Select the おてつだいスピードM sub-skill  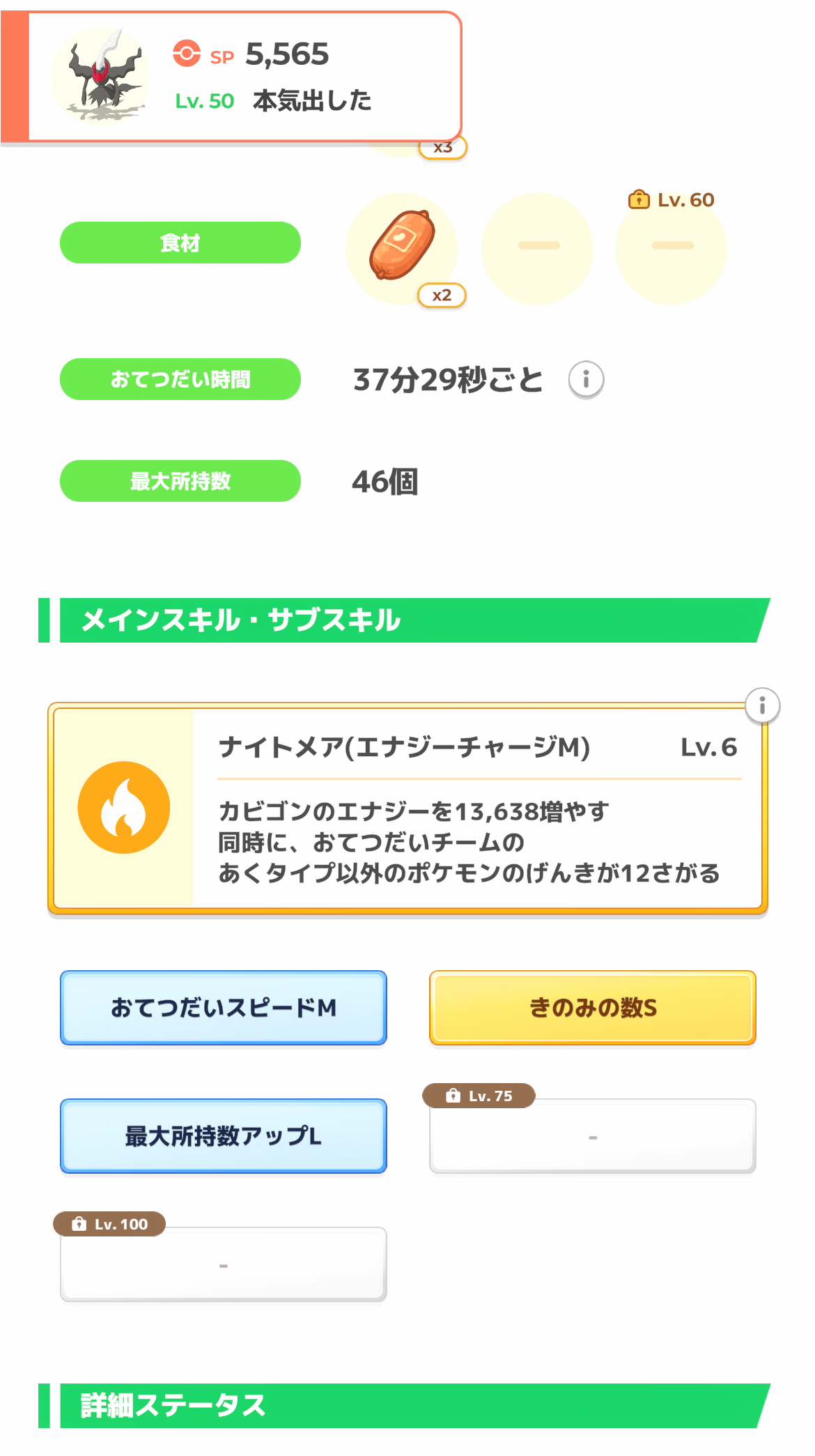pyautogui.click(x=224, y=1008)
